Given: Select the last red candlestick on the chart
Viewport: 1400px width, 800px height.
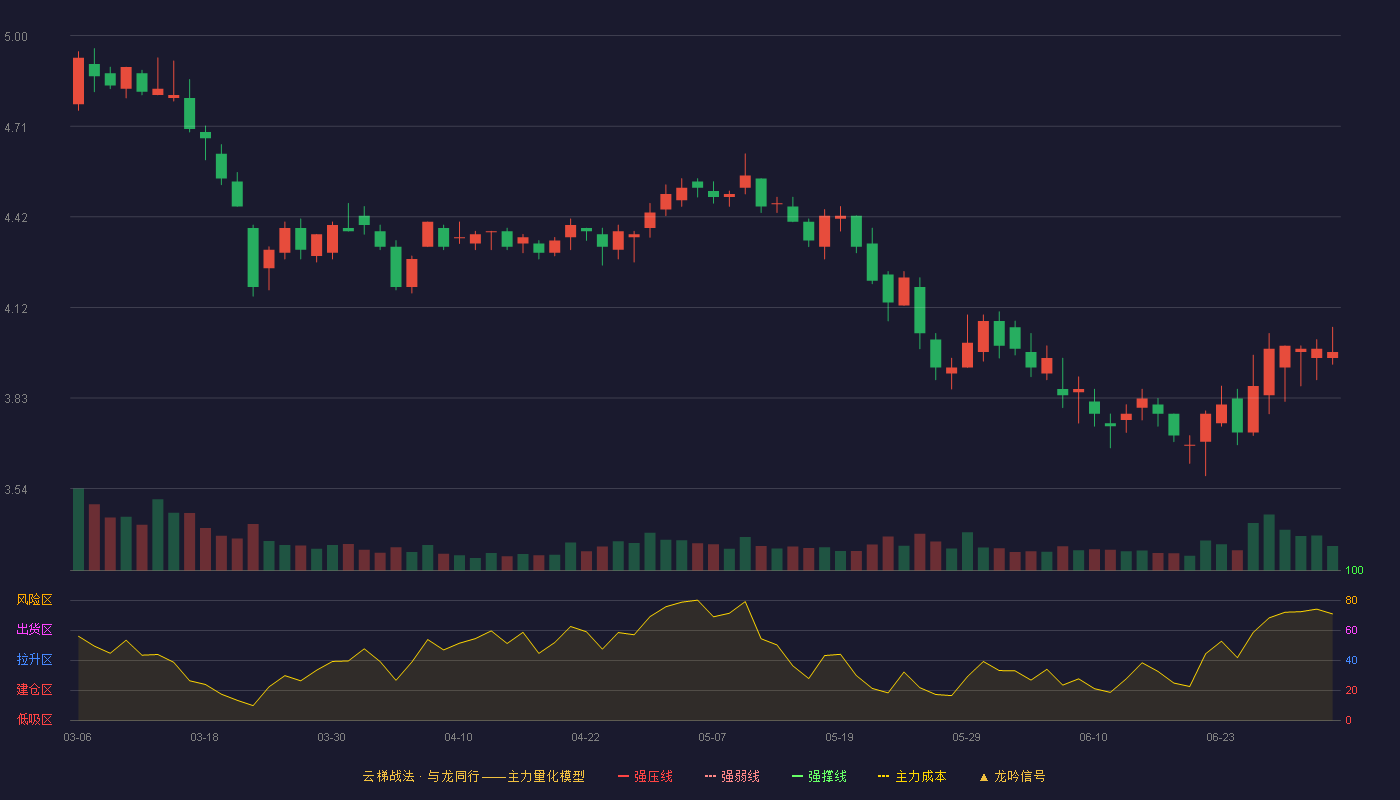Looking at the screenshot, I should 1332,354.
